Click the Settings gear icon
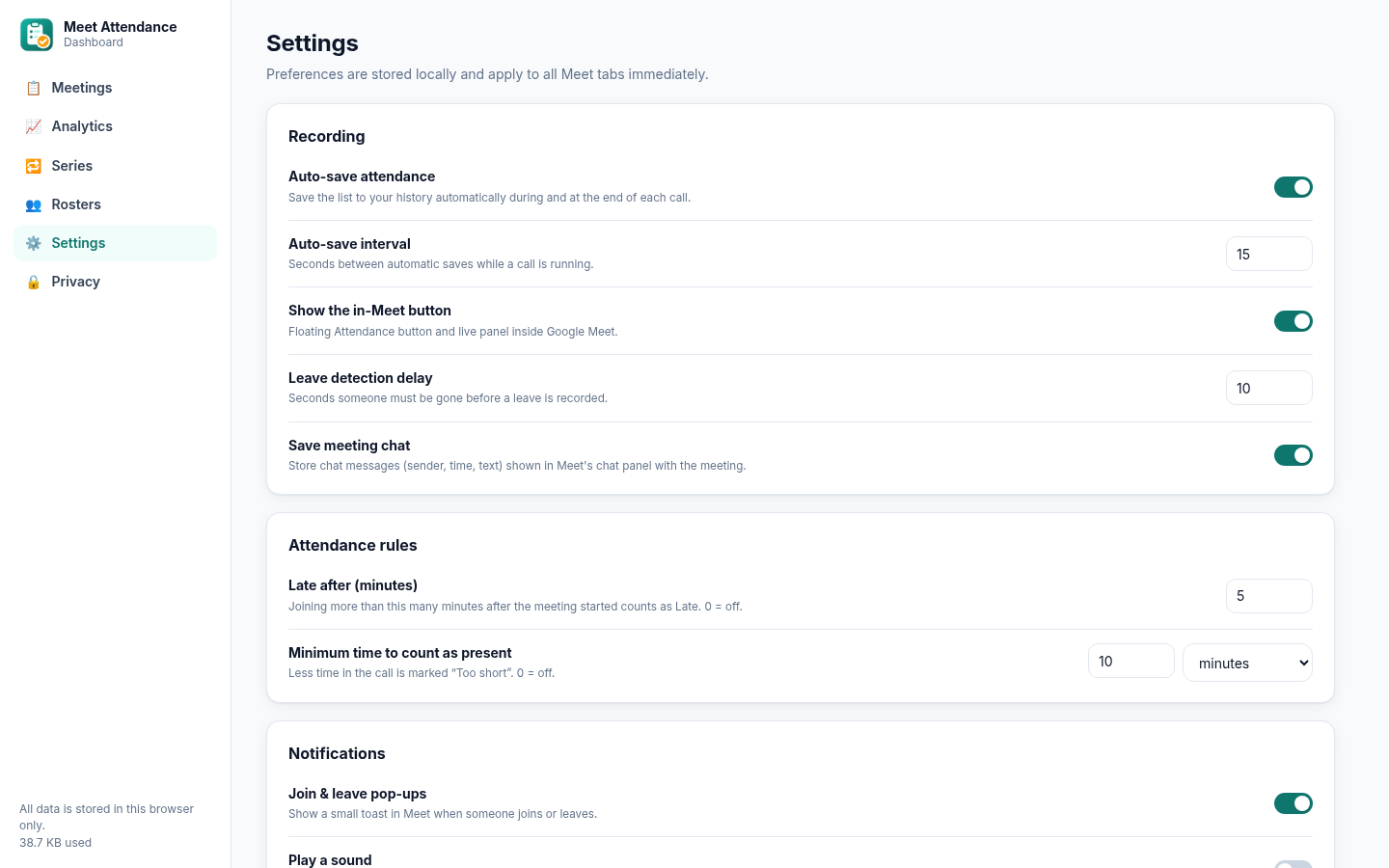1389x868 pixels. click(34, 243)
